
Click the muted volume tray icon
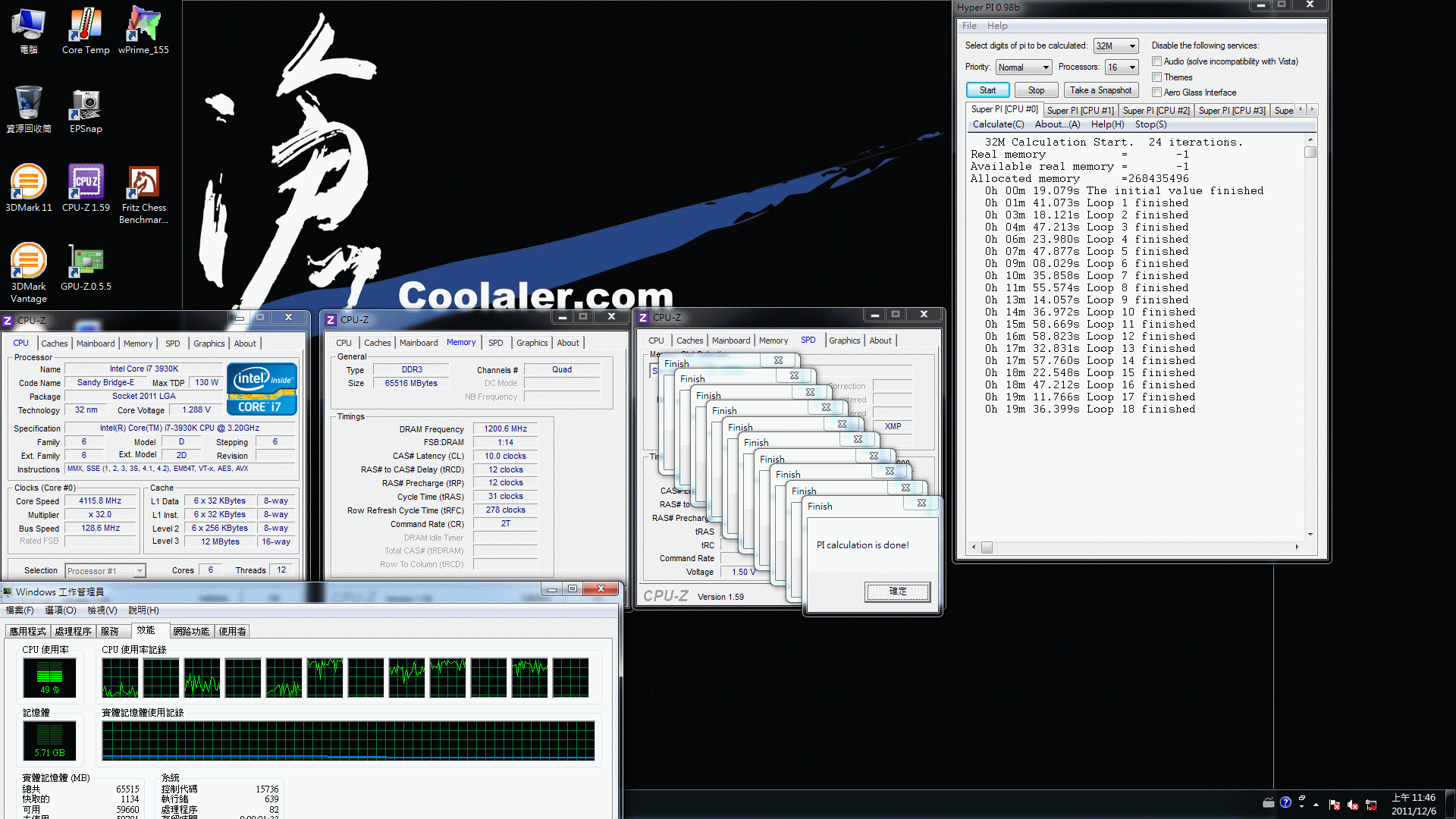[1353, 805]
